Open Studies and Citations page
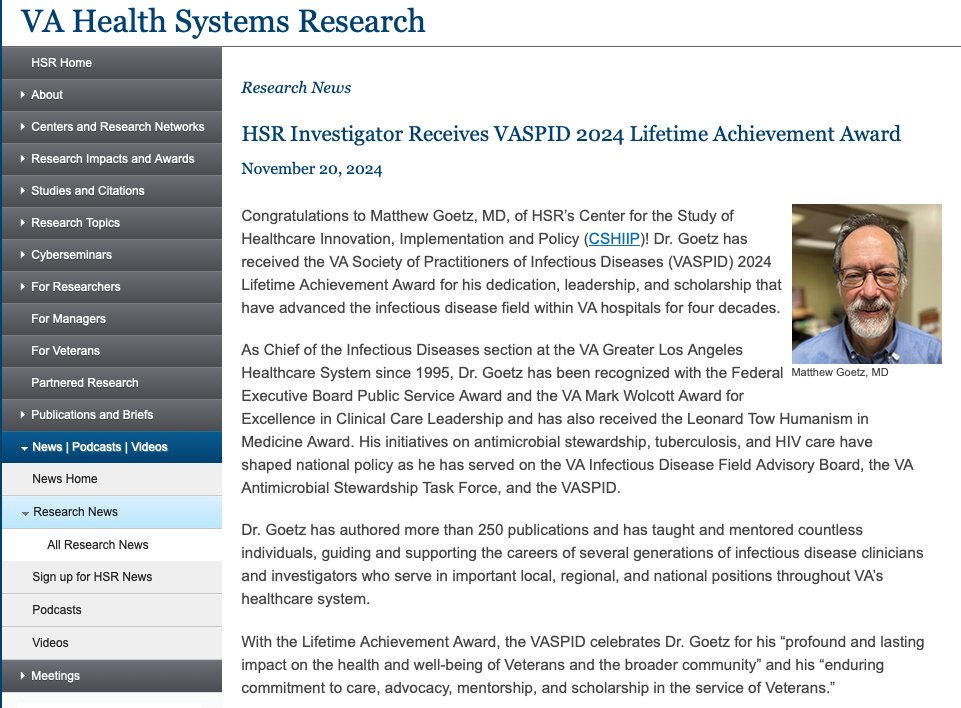The width and height of the screenshot is (961, 708). [x=88, y=191]
